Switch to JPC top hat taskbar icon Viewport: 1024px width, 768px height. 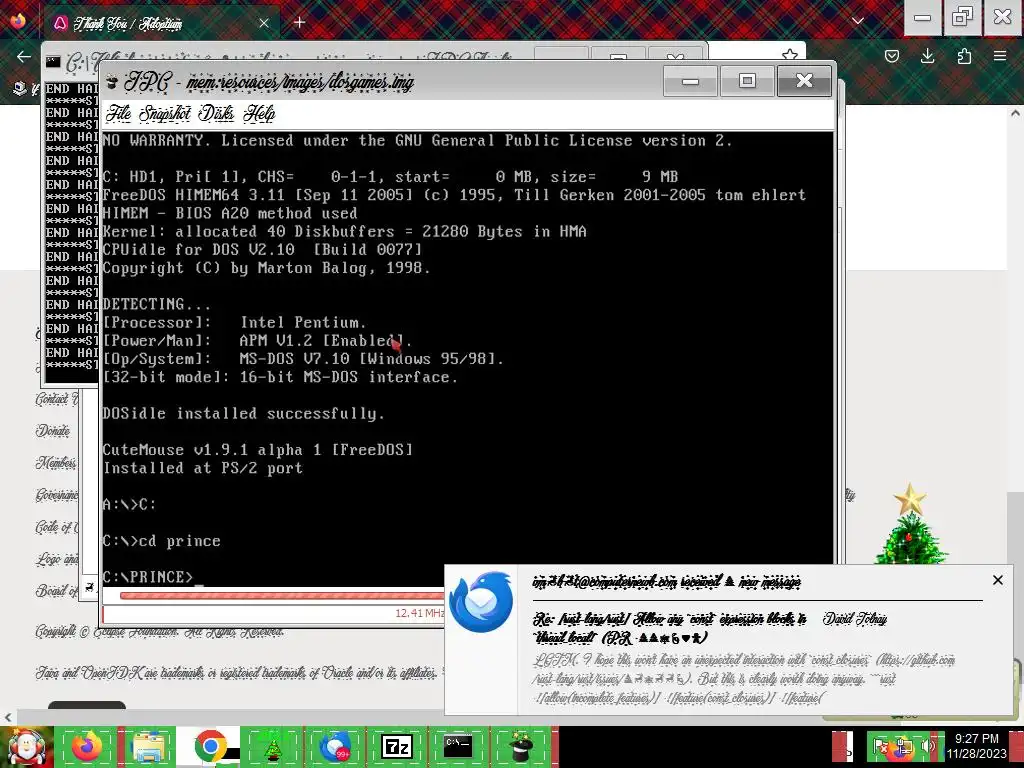pos(520,746)
